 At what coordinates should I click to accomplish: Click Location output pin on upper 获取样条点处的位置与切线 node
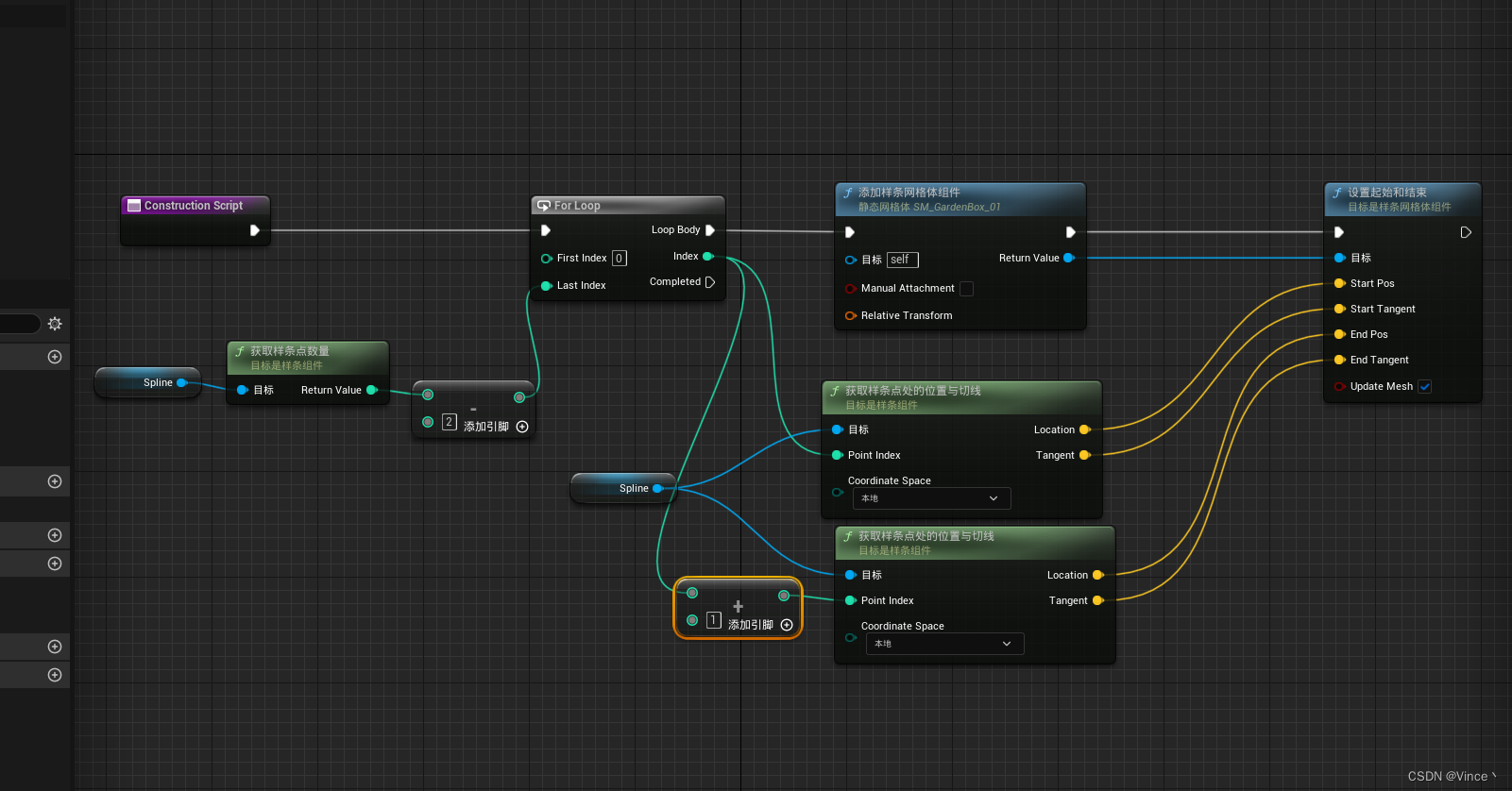pyautogui.click(x=1085, y=429)
